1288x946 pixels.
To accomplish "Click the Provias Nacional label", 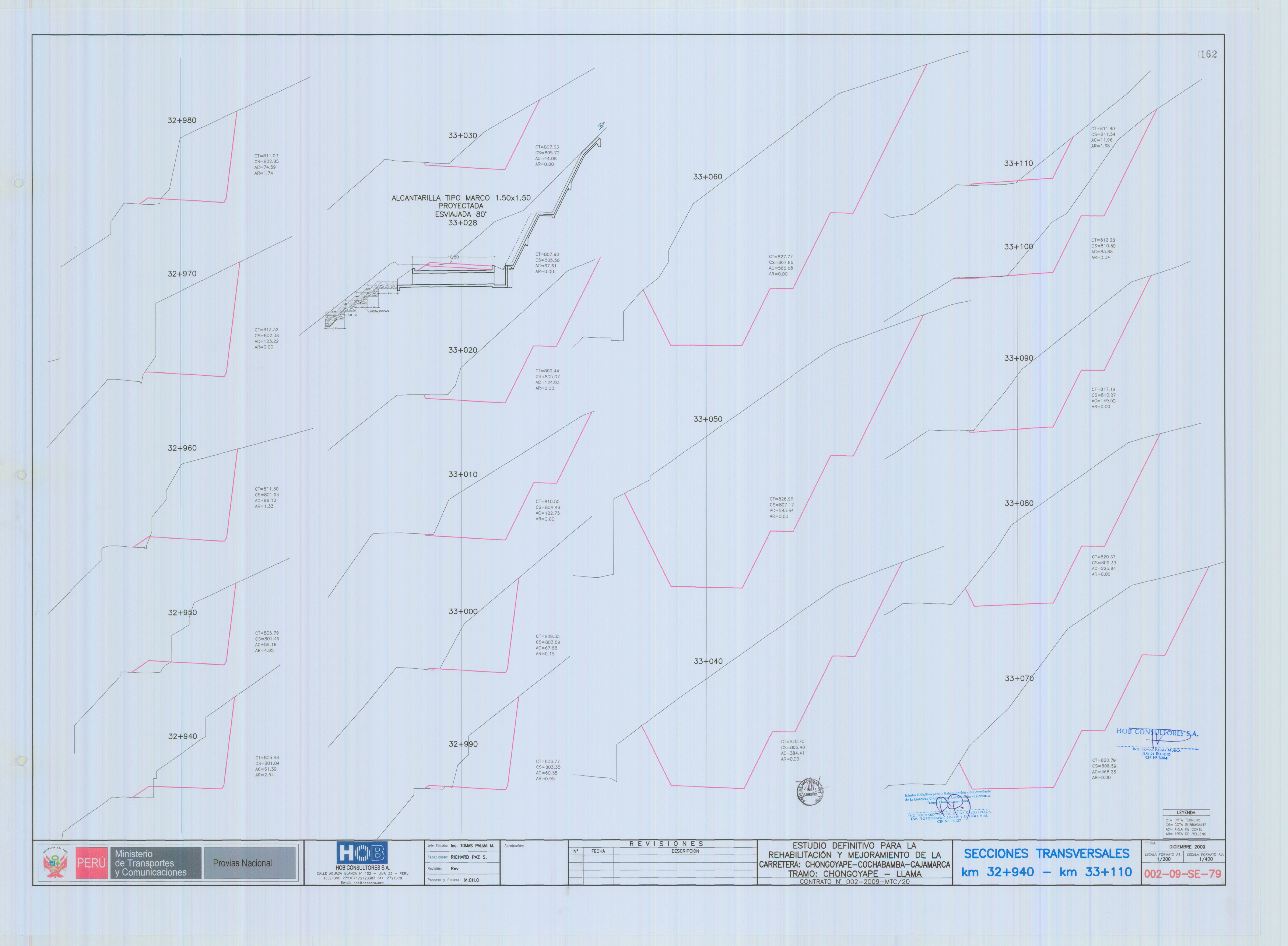I will point(242,863).
